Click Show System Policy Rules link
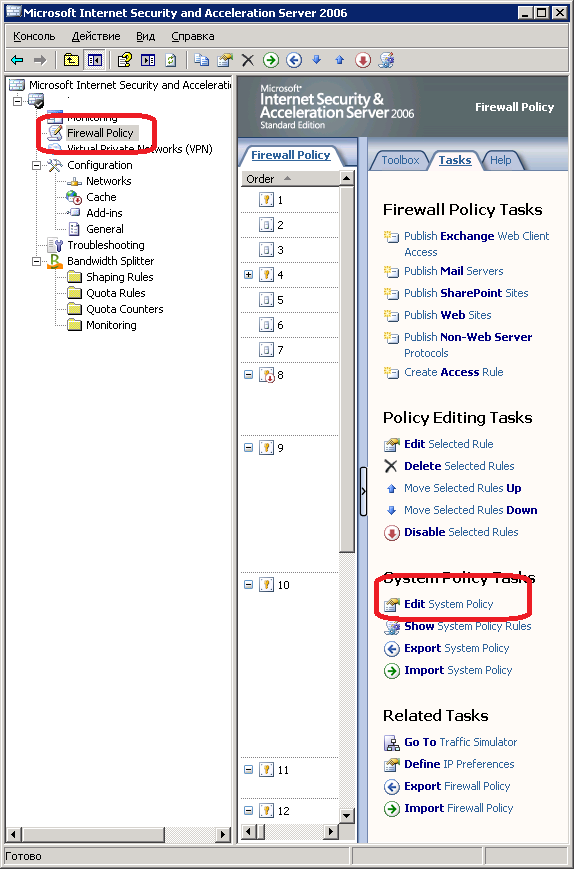574x869 pixels. click(x=468, y=626)
